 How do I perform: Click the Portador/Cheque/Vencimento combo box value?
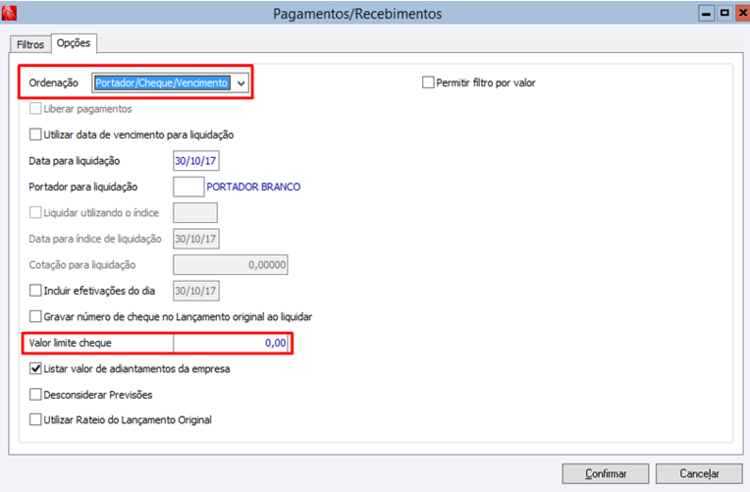point(162,83)
